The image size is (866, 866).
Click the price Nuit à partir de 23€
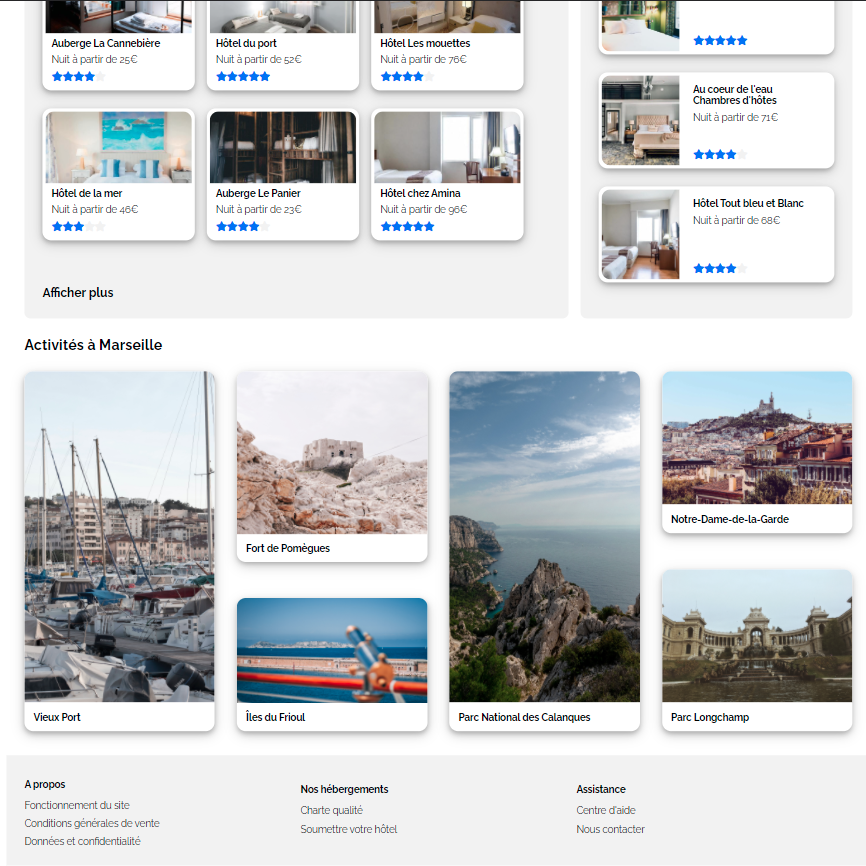pyautogui.click(x=258, y=209)
